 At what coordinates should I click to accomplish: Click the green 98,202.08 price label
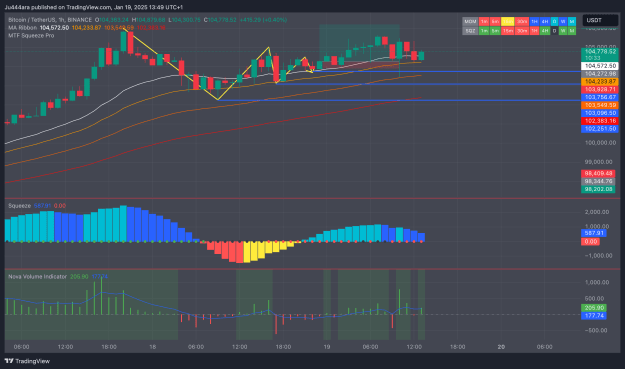(598, 189)
